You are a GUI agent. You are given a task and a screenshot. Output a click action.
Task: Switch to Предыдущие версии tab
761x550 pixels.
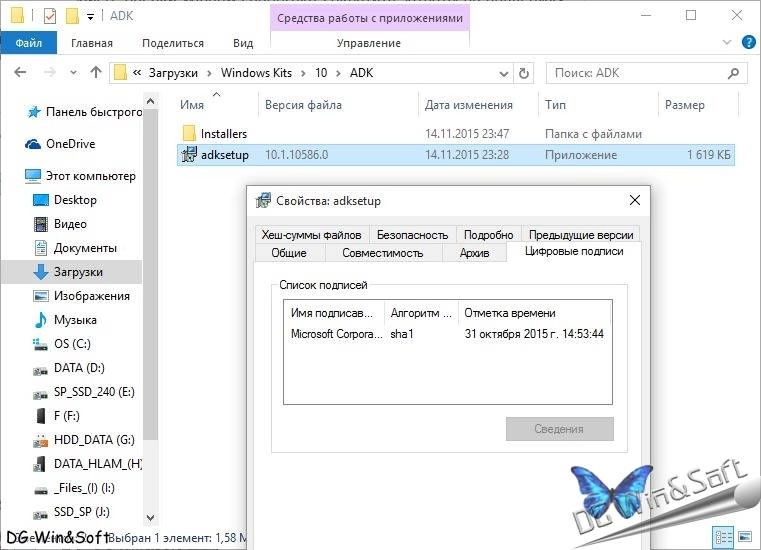(581, 235)
